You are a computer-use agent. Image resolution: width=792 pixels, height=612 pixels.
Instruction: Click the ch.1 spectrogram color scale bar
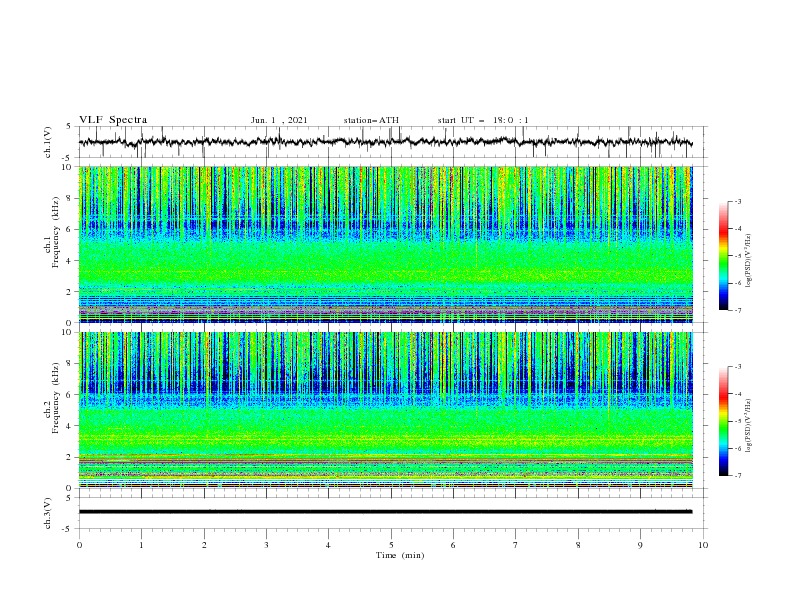point(723,256)
